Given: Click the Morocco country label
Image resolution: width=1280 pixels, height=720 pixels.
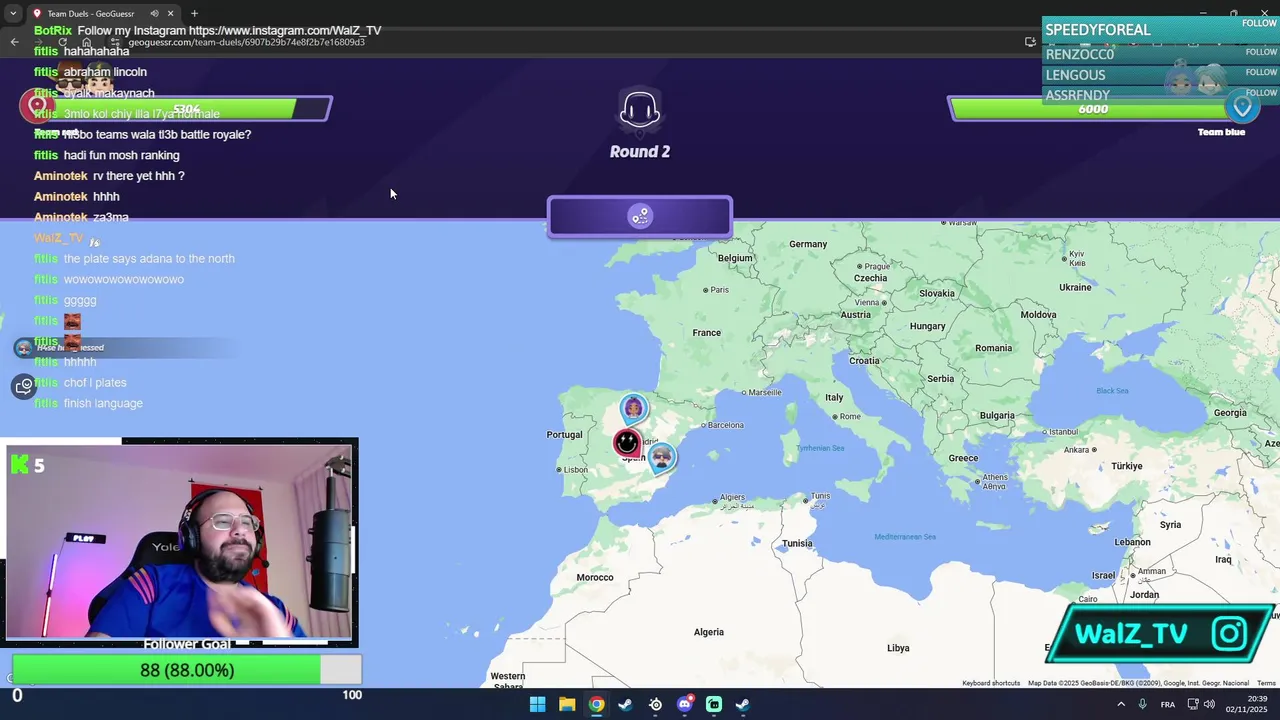Looking at the screenshot, I should click(595, 577).
